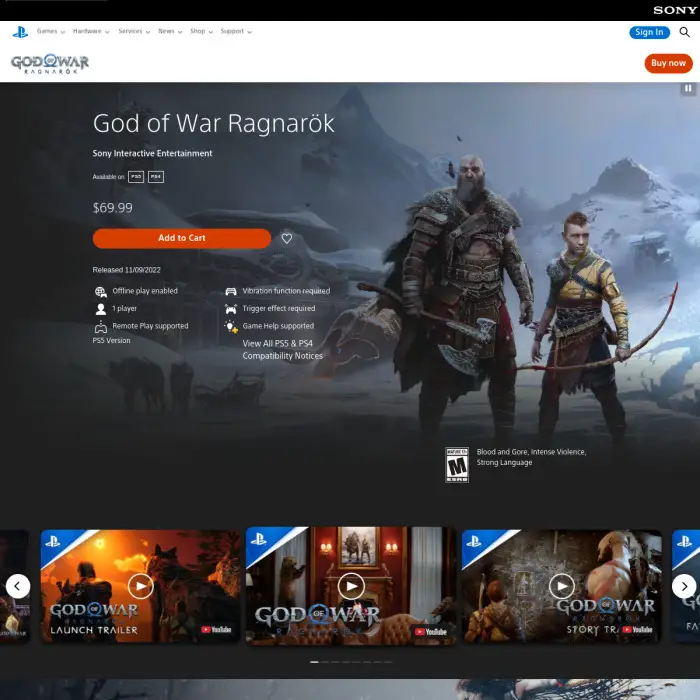700x700 pixels.
Task: Click the PS4 platform tag
Action: tap(156, 177)
